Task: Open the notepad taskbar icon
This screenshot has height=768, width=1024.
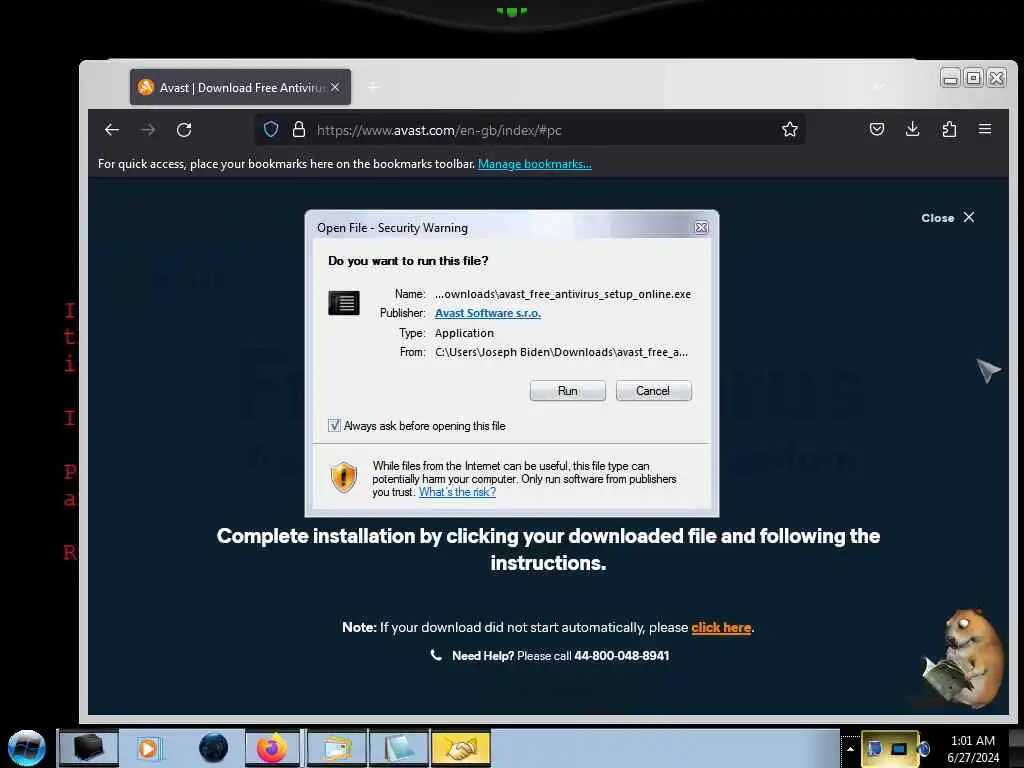Action: click(x=398, y=748)
